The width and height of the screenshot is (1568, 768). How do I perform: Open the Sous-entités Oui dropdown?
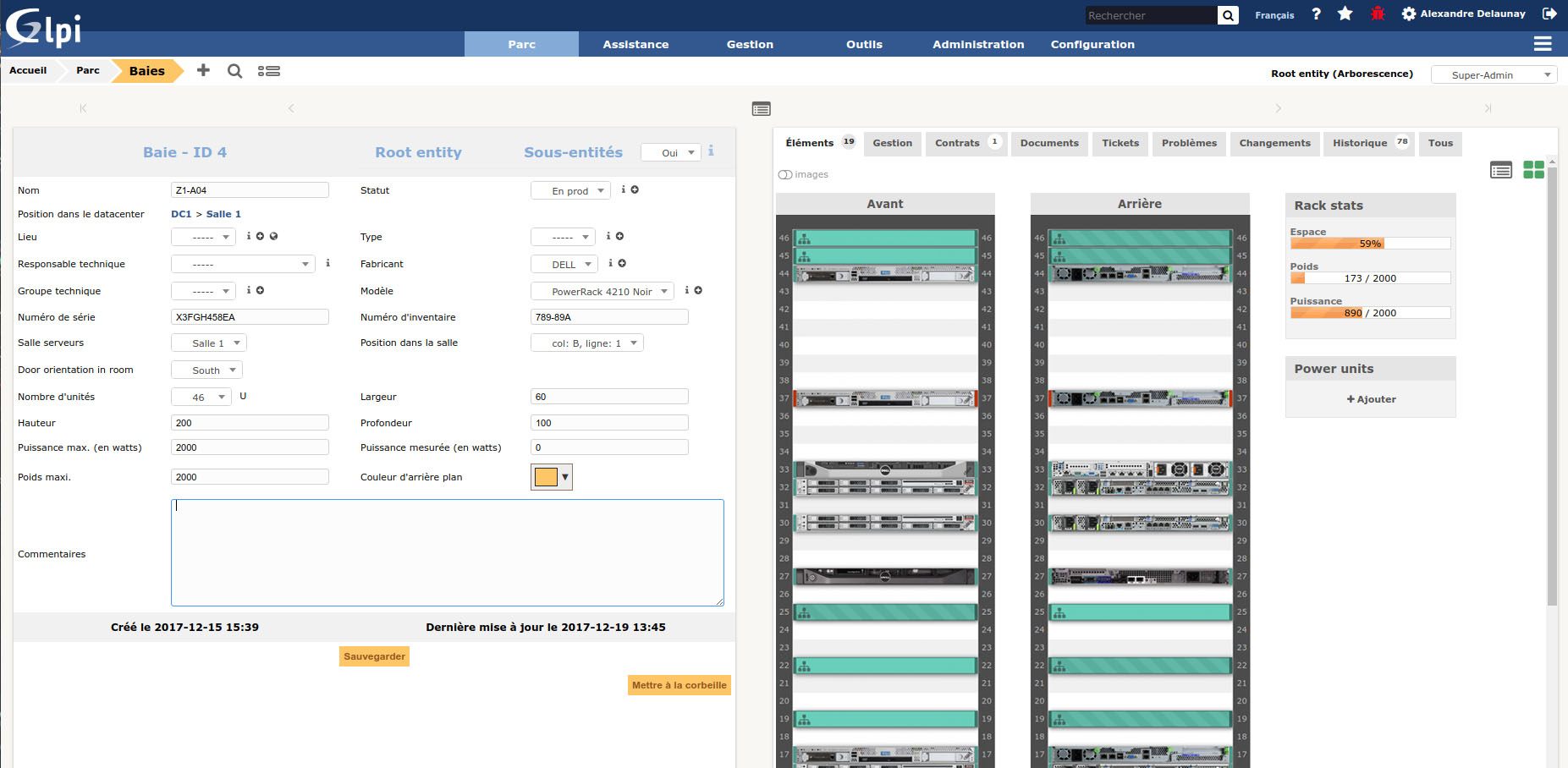(670, 153)
